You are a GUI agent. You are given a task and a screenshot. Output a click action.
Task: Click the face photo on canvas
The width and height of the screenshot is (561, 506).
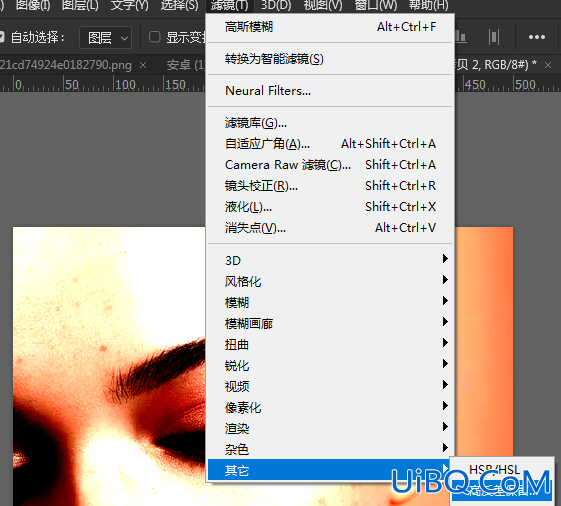(x=109, y=366)
